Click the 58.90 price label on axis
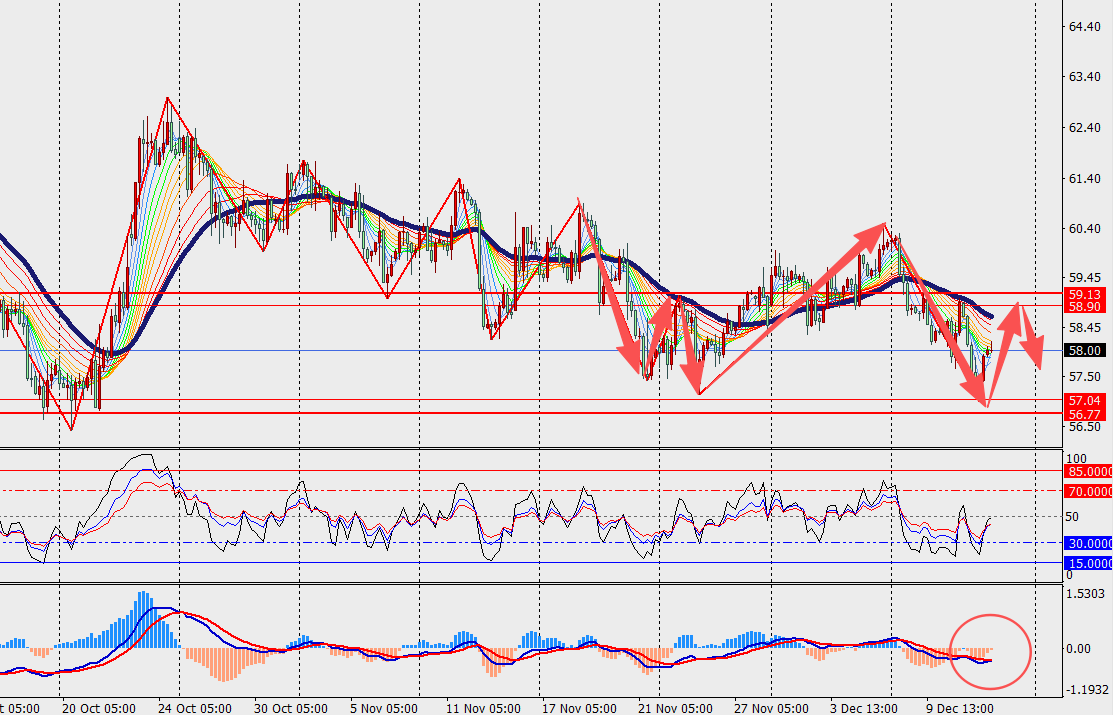Viewport: 1114px width, 715px height. click(1085, 307)
